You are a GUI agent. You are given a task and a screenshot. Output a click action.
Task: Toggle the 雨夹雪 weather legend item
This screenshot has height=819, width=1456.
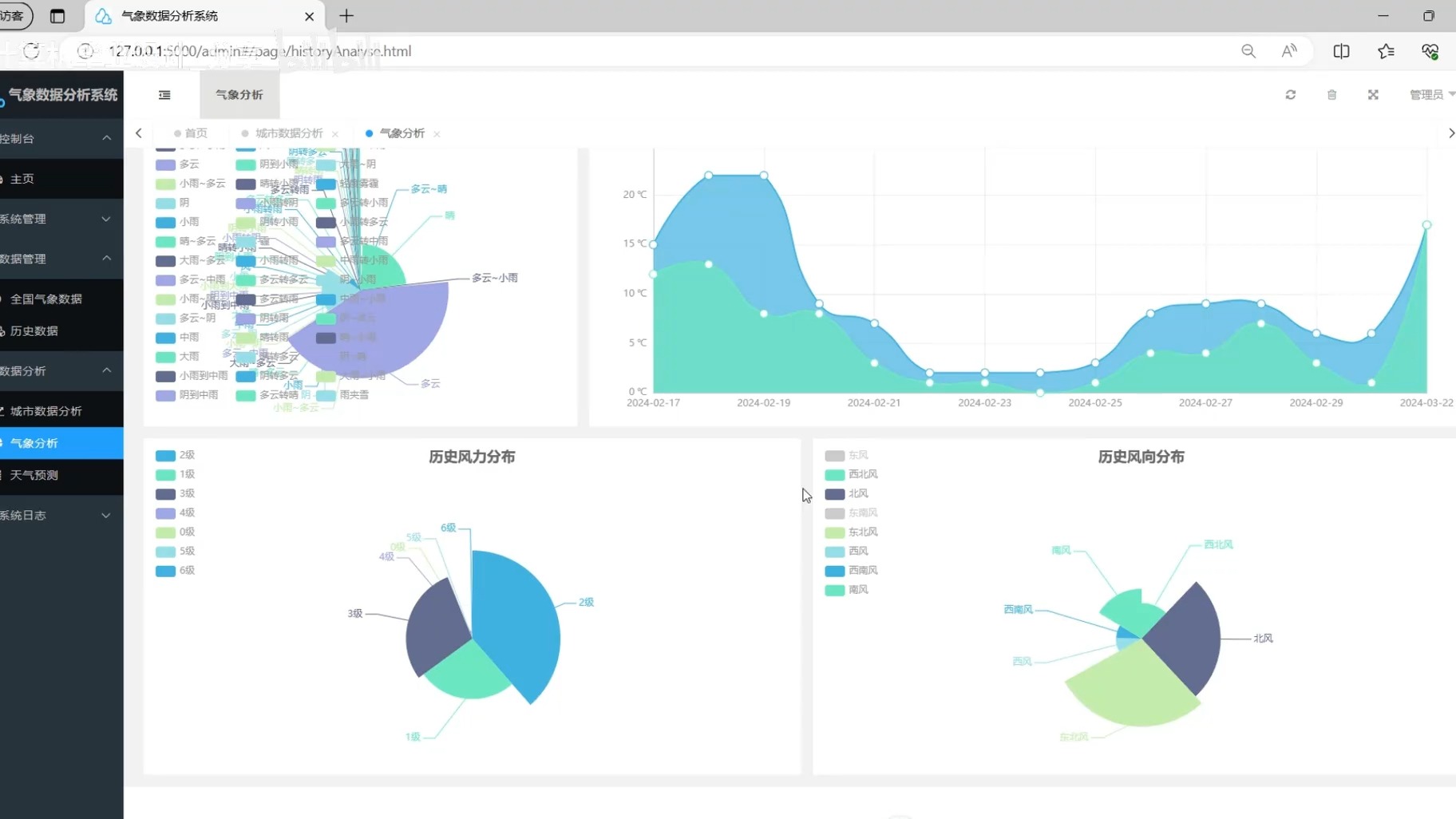click(x=342, y=394)
